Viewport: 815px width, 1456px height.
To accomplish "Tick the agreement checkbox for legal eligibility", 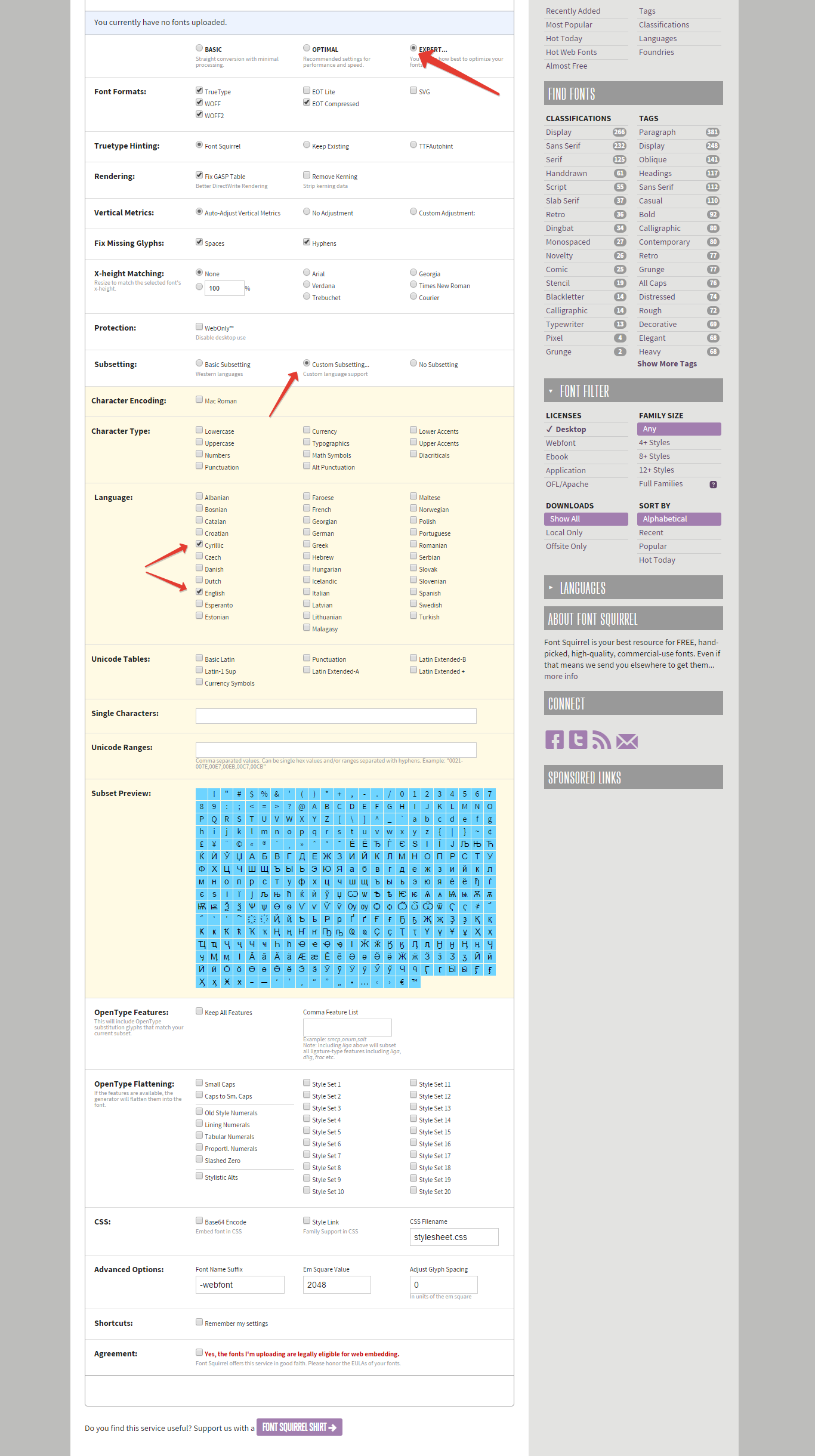I will [199, 1352].
